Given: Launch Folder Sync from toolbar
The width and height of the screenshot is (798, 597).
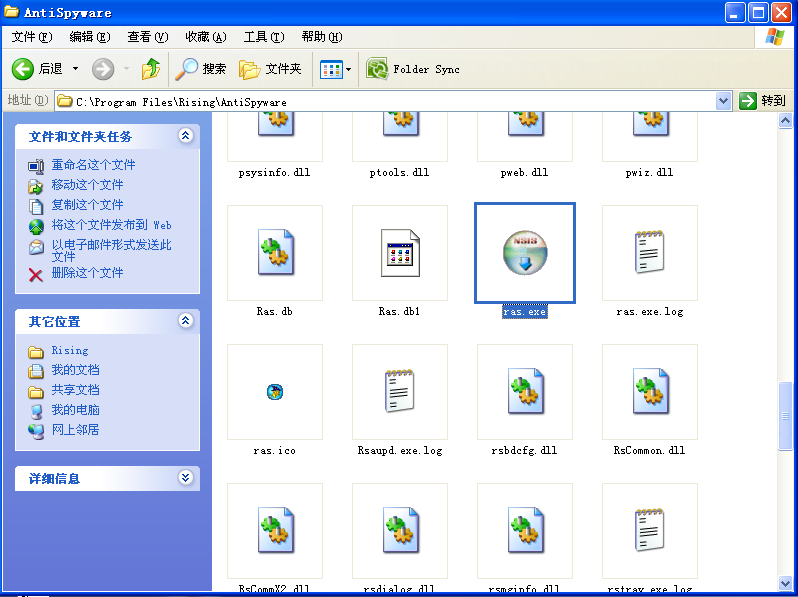Looking at the screenshot, I should pos(413,69).
